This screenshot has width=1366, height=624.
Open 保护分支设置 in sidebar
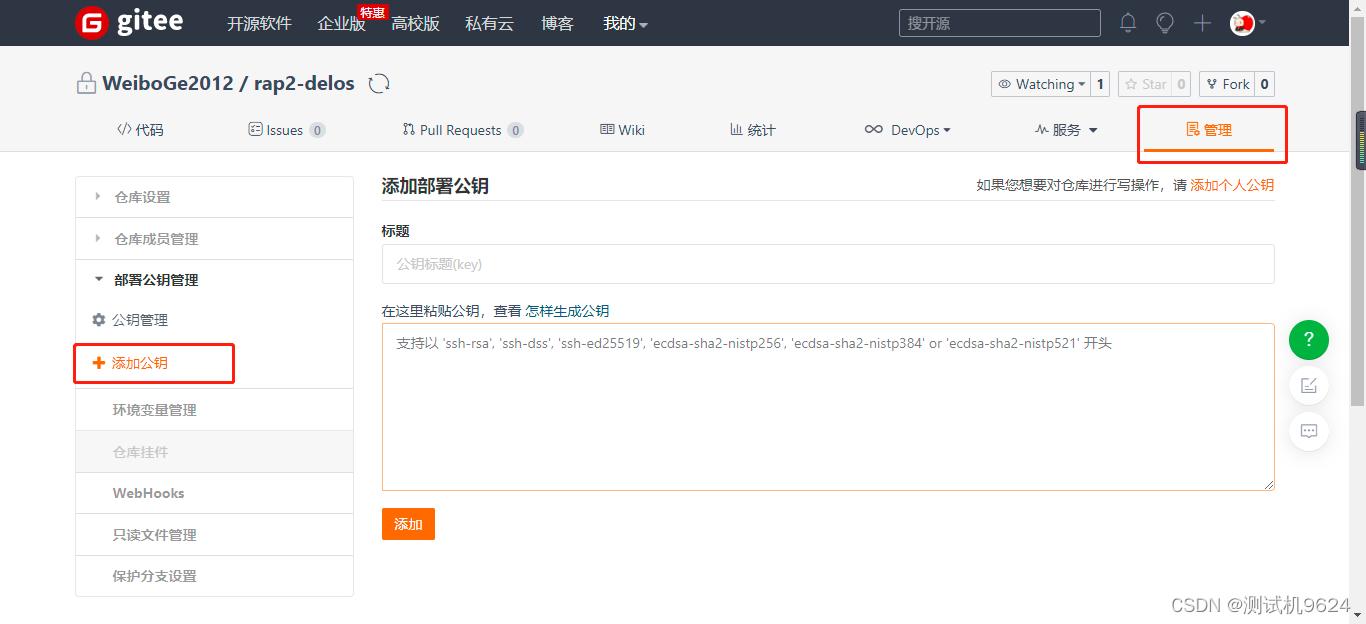tap(214, 576)
